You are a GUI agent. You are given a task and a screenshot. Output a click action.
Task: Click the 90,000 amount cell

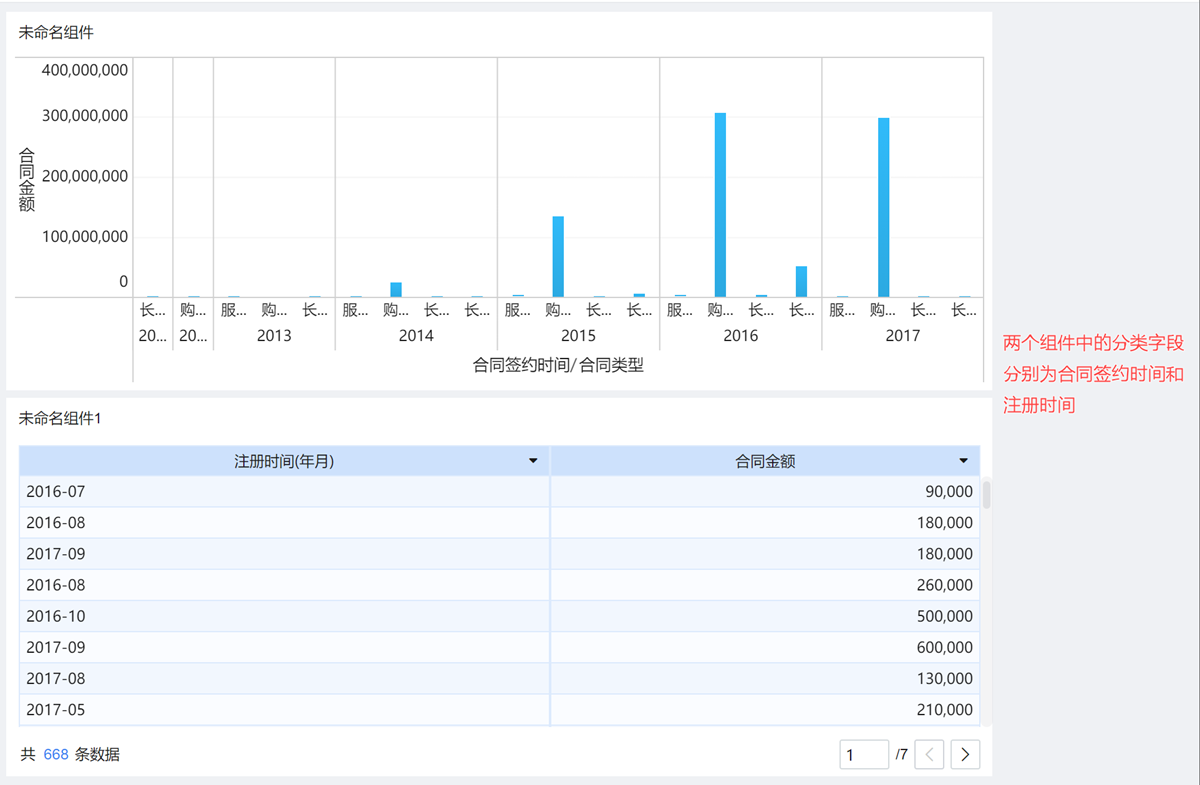click(x=765, y=491)
